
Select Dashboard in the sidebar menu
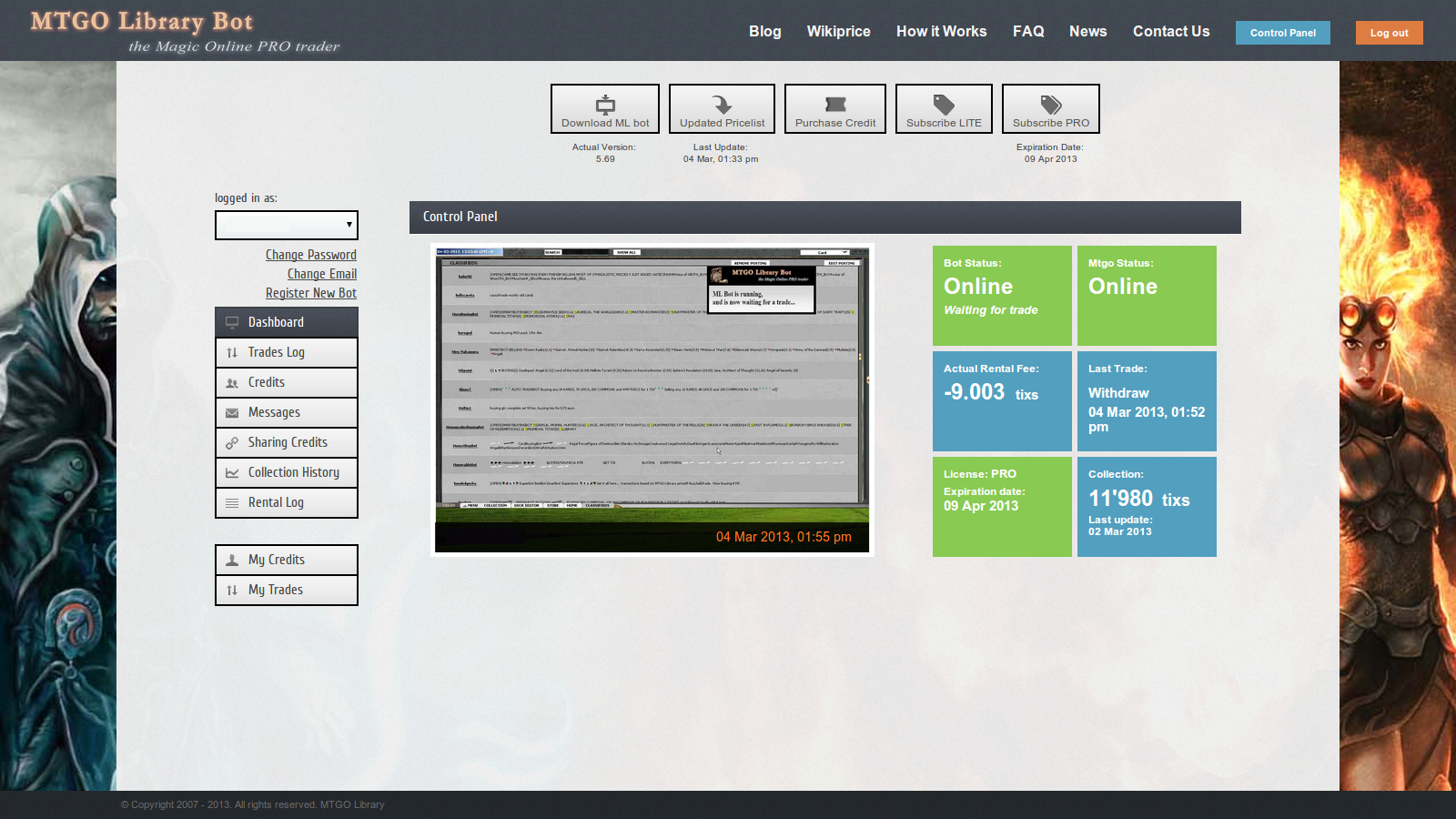(287, 322)
